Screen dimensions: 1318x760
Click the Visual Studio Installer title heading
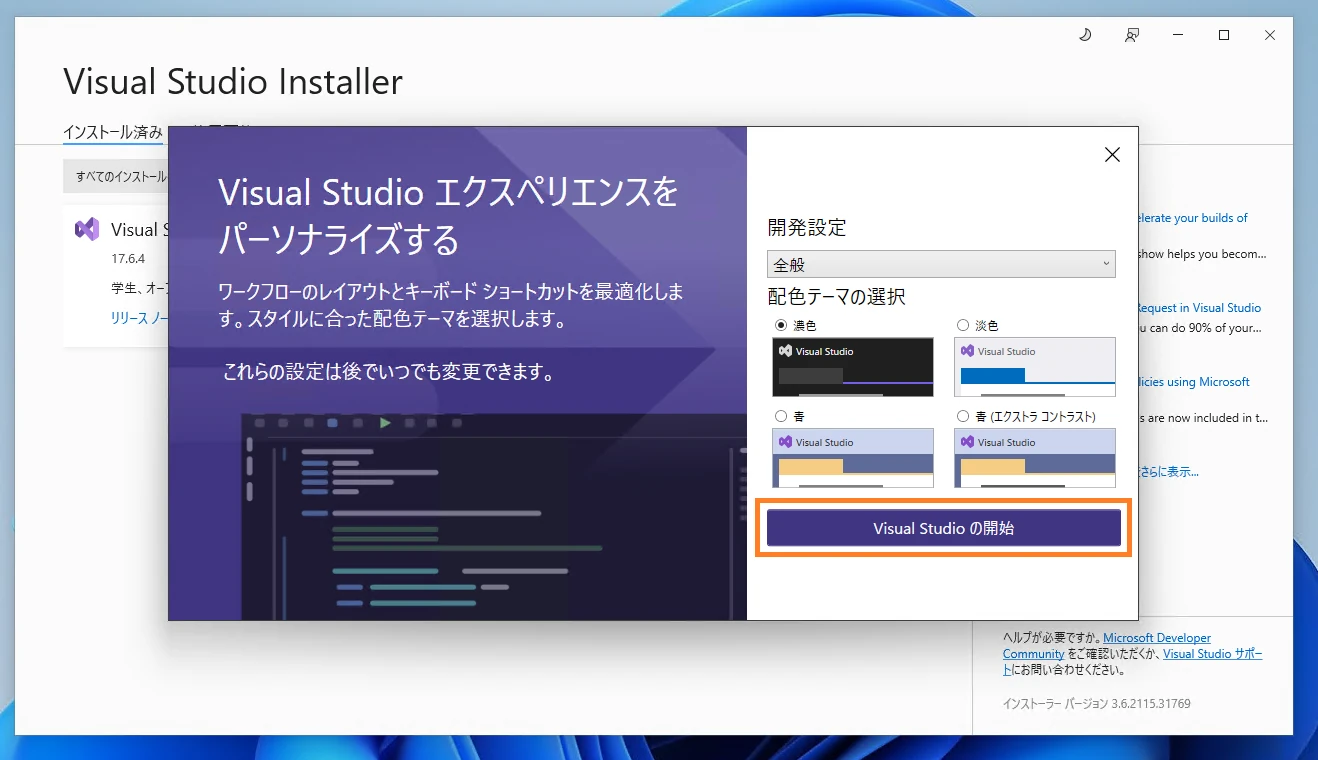click(233, 82)
